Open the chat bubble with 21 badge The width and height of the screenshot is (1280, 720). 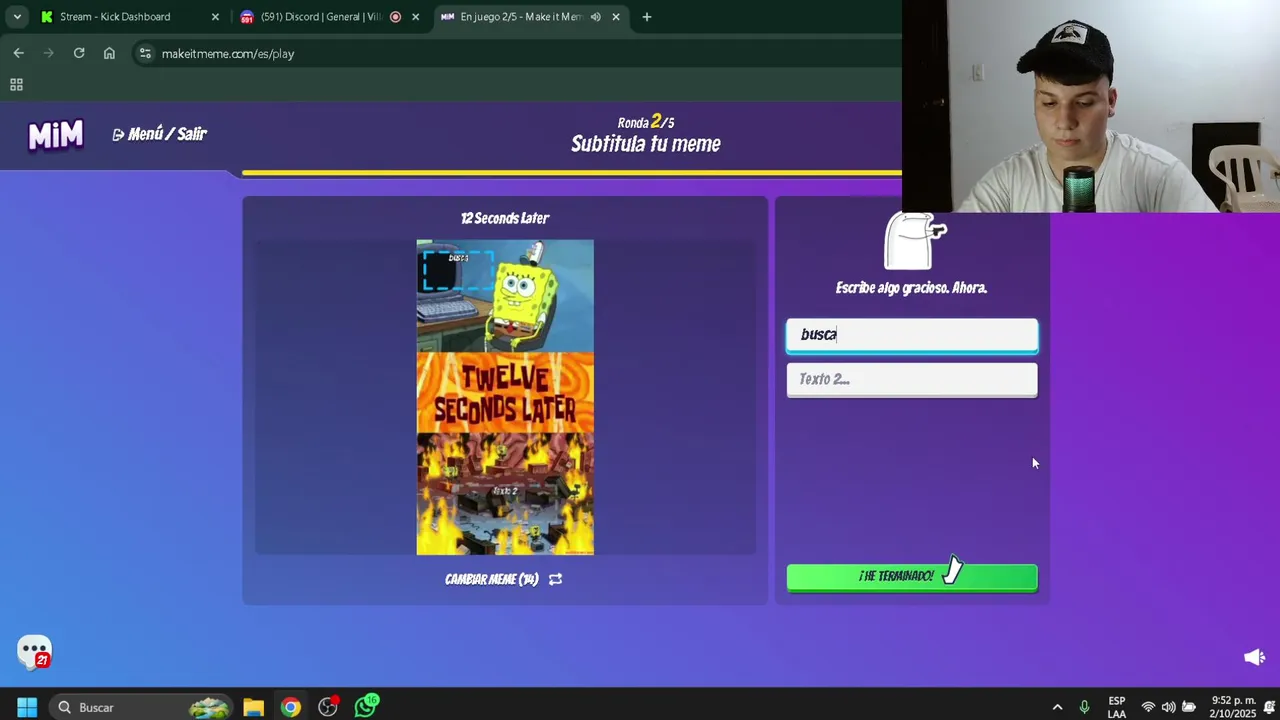coord(35,652)
